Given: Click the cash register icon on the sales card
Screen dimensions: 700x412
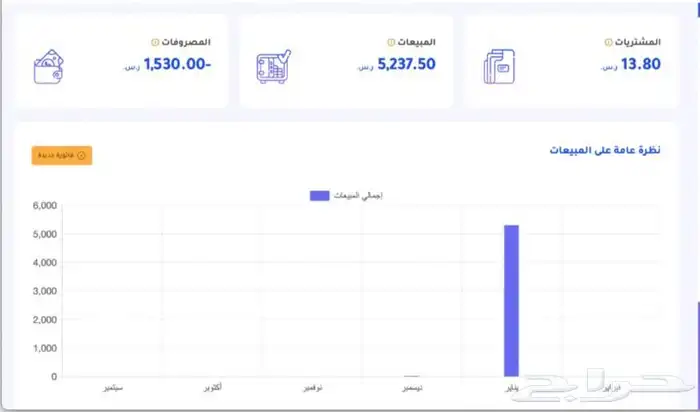Looking at the screenshot, I should tap(273, 67).
